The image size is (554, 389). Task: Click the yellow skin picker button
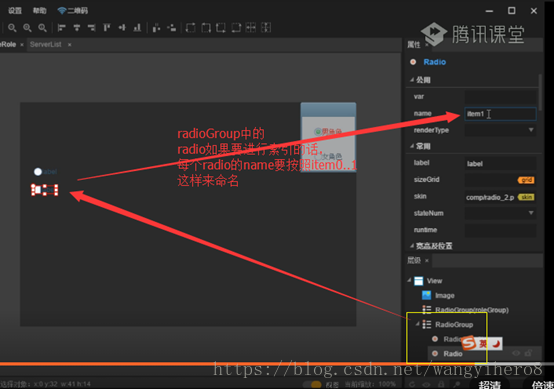(x=526, y=197)
